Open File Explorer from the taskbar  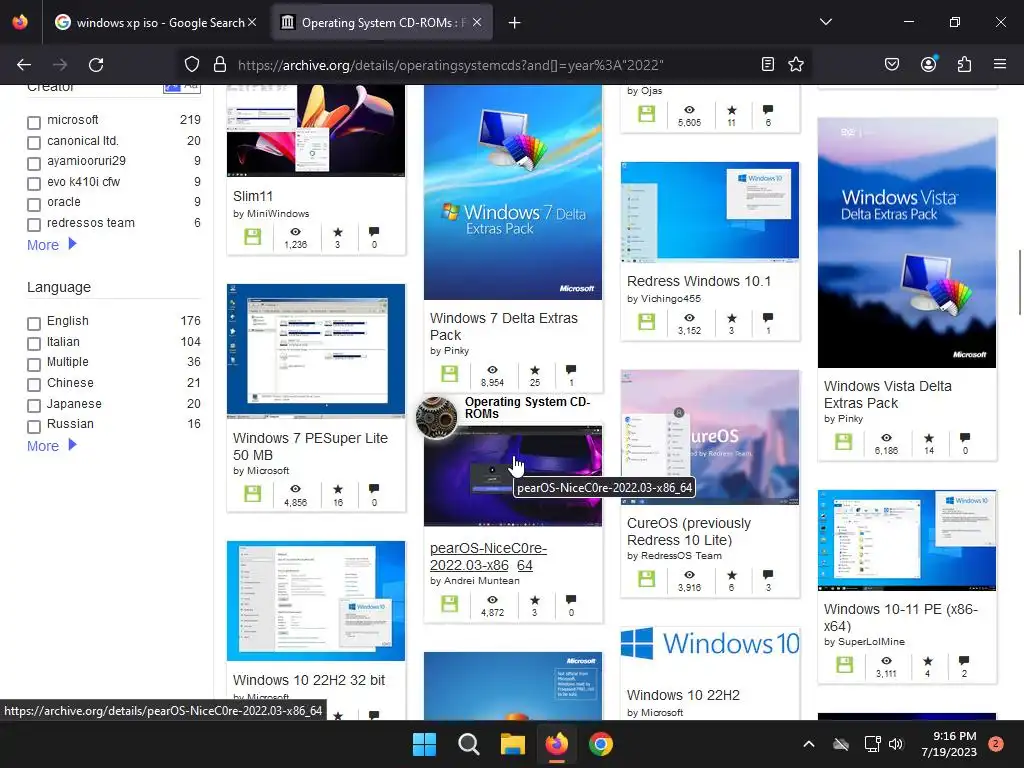point(513,744)
